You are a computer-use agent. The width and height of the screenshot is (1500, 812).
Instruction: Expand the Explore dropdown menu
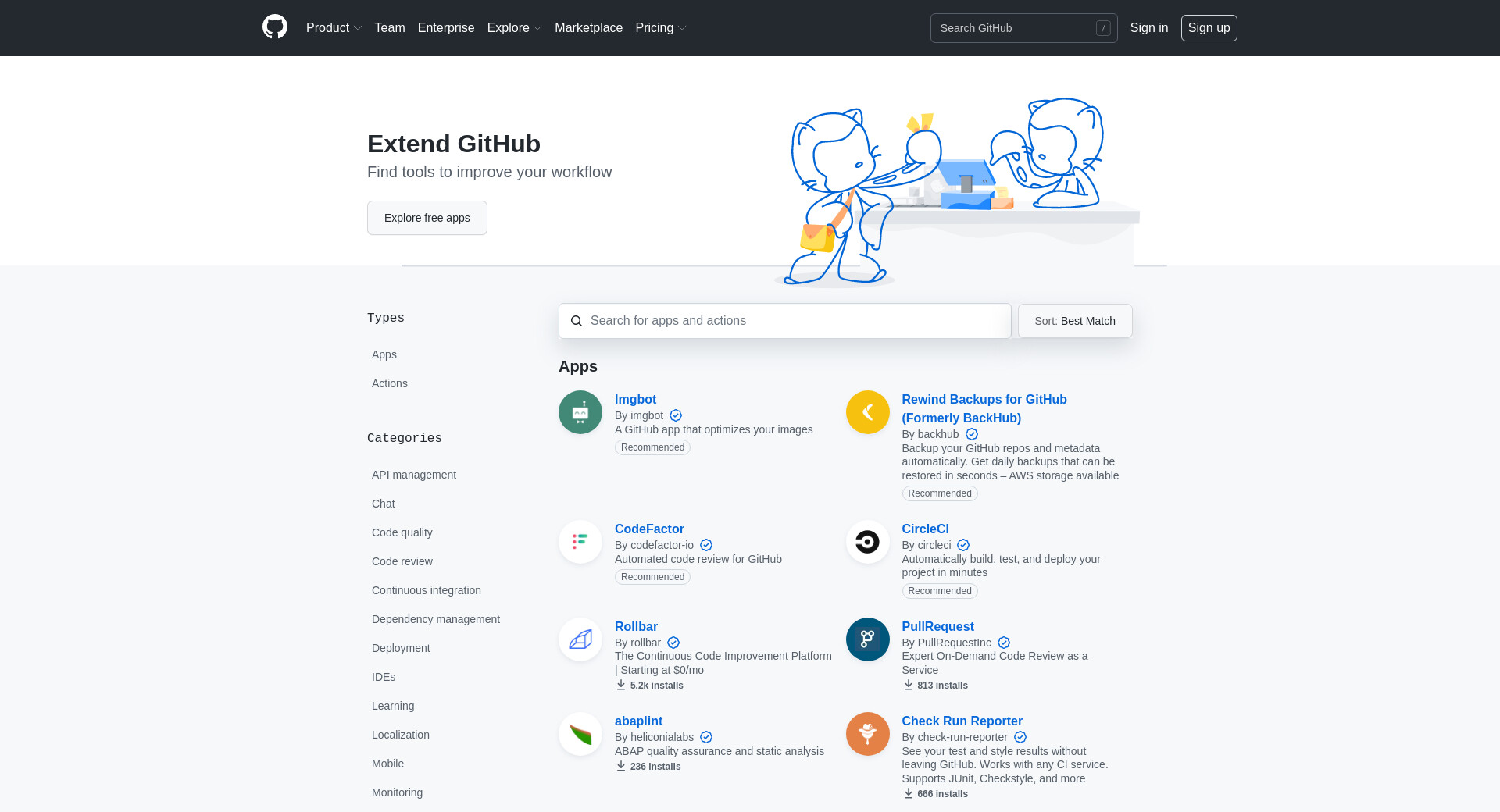(514, 28)
